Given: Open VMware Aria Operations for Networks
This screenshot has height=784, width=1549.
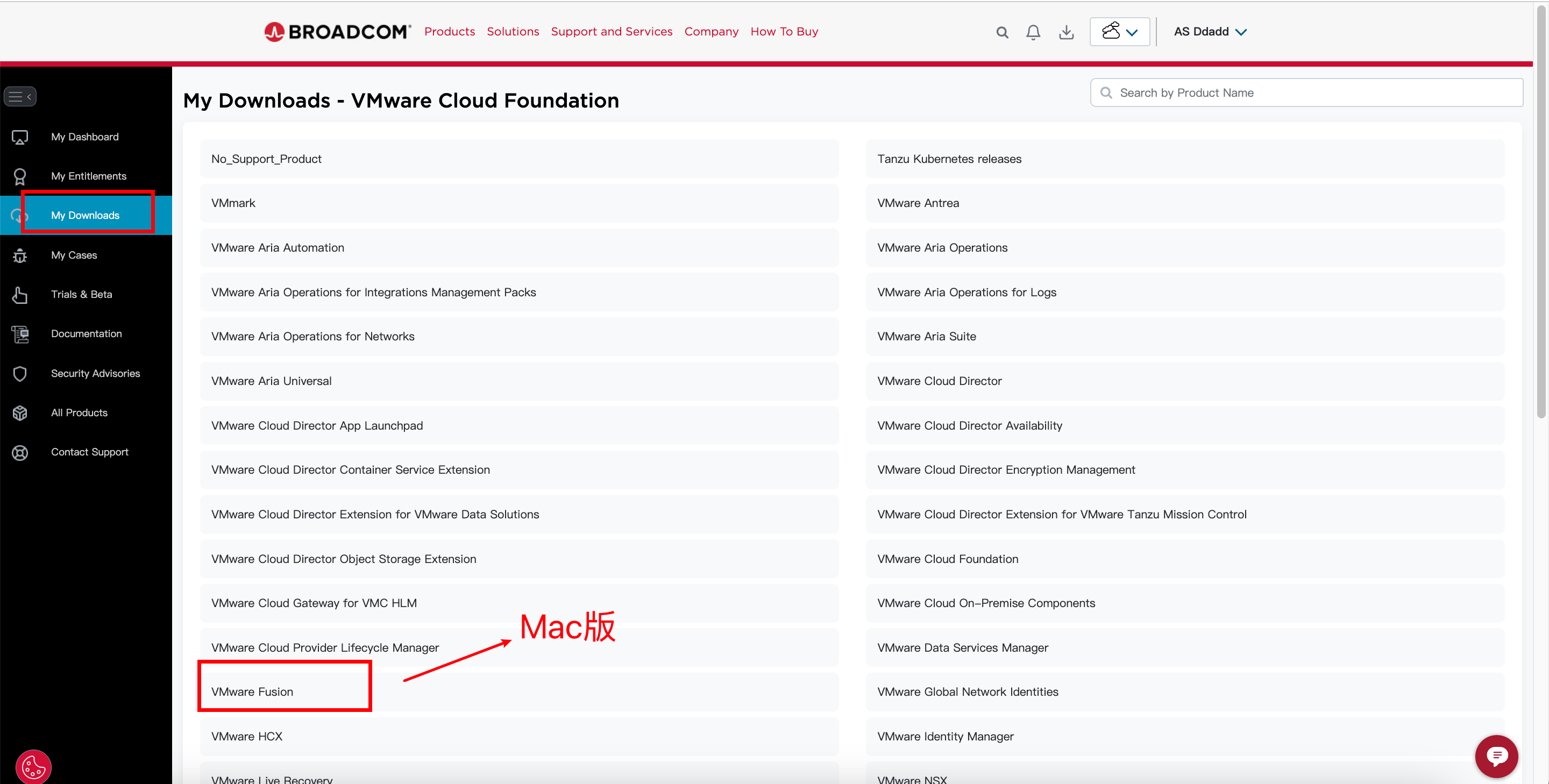Looking at the screenshot, I should coord(518,336).
